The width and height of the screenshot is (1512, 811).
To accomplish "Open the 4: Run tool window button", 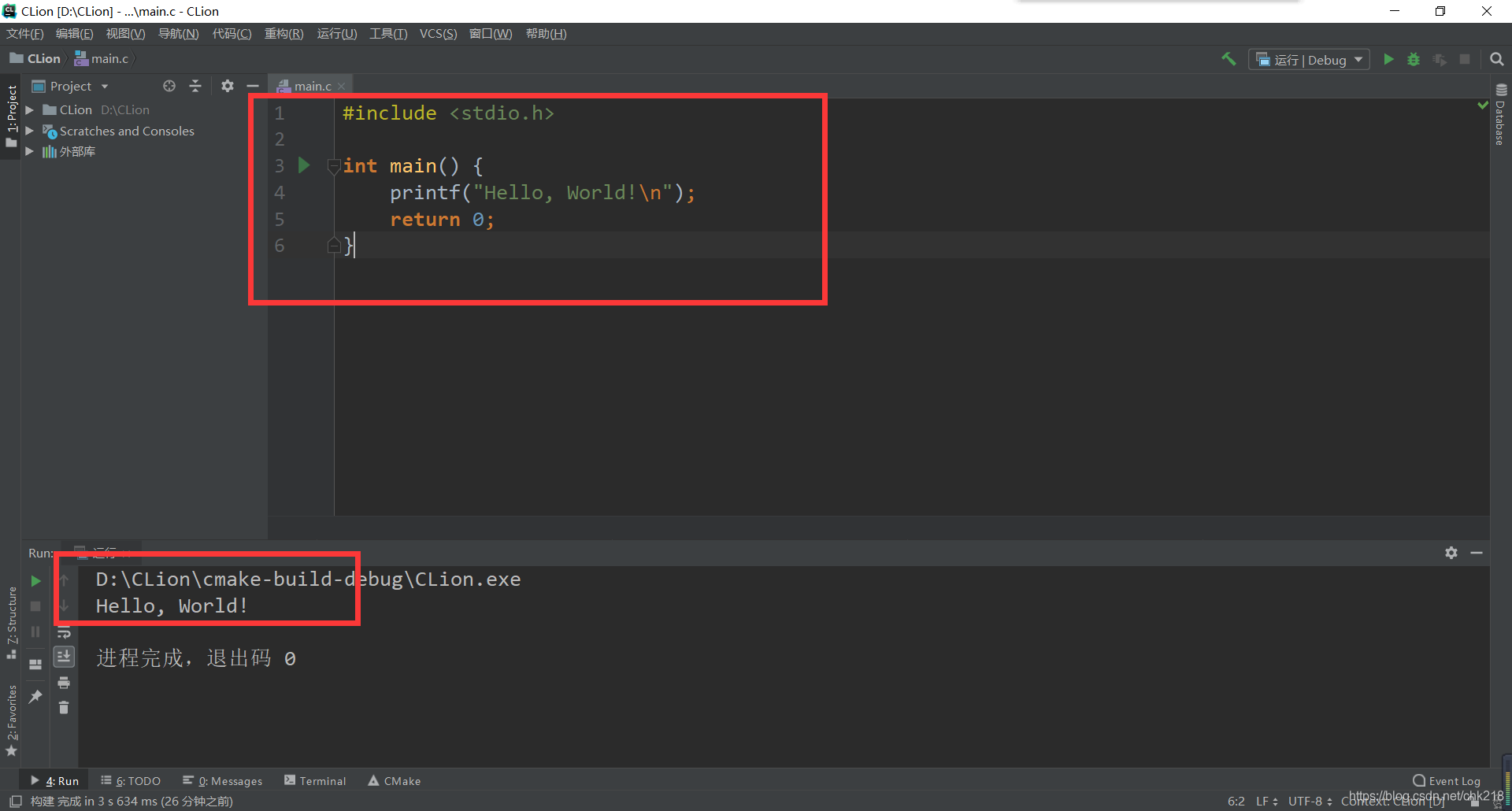I will coord(55,781).
